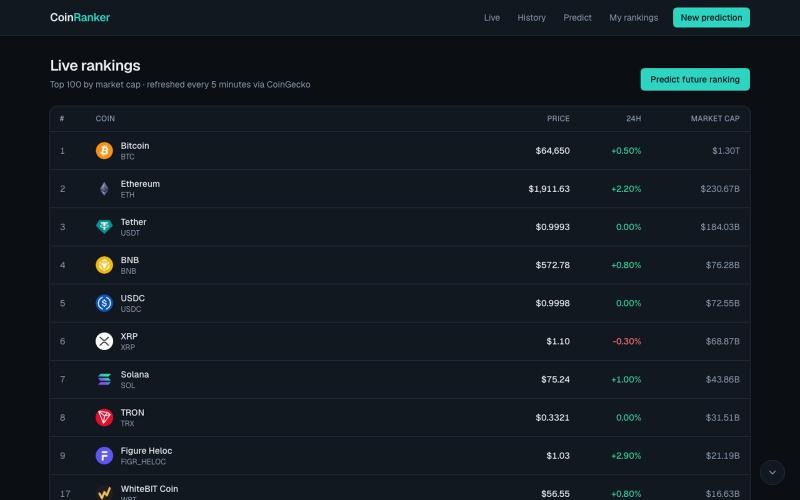Screen dimensions: 800x500
Task: Select the Bitcoin name text
Action: pyautogui.click(x=135, y=145)
